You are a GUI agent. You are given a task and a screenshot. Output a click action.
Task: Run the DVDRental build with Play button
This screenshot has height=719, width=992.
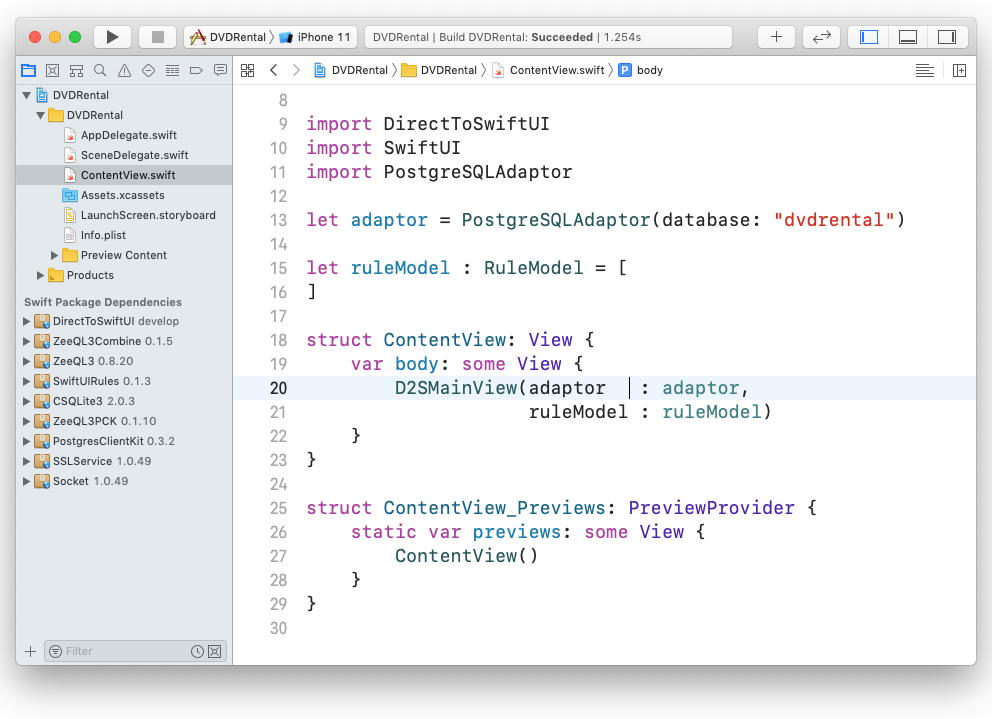click(112, 37)
